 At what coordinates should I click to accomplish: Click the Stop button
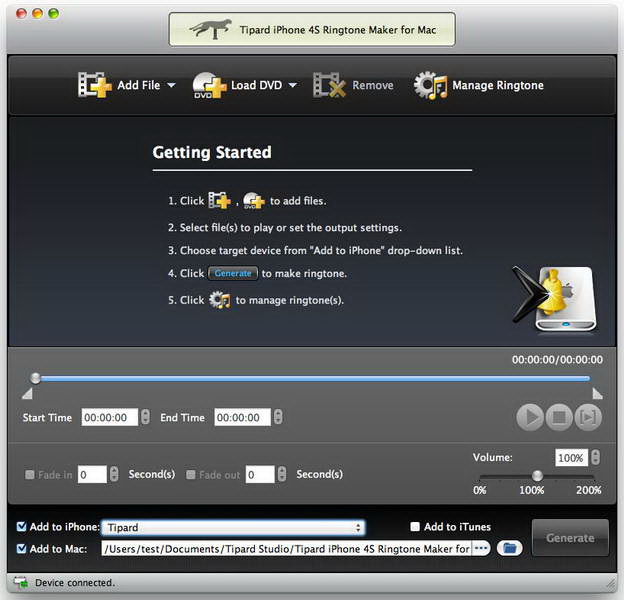point(559,417)
